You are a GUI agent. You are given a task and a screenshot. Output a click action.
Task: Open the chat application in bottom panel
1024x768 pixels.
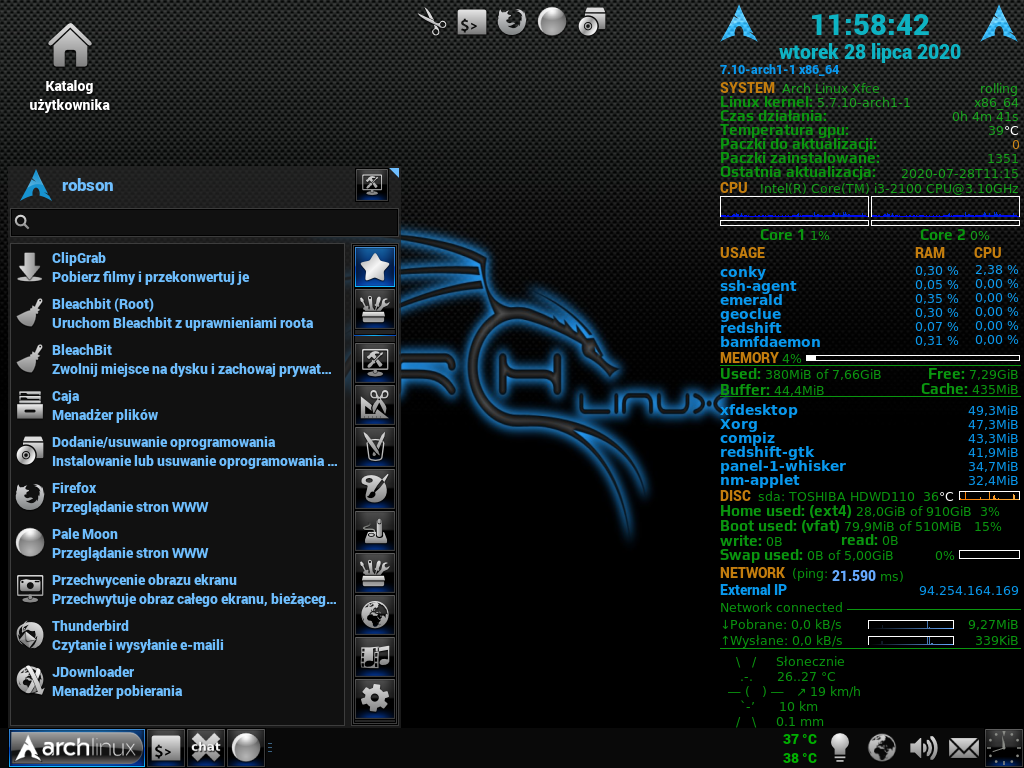[x=206, y=748]
